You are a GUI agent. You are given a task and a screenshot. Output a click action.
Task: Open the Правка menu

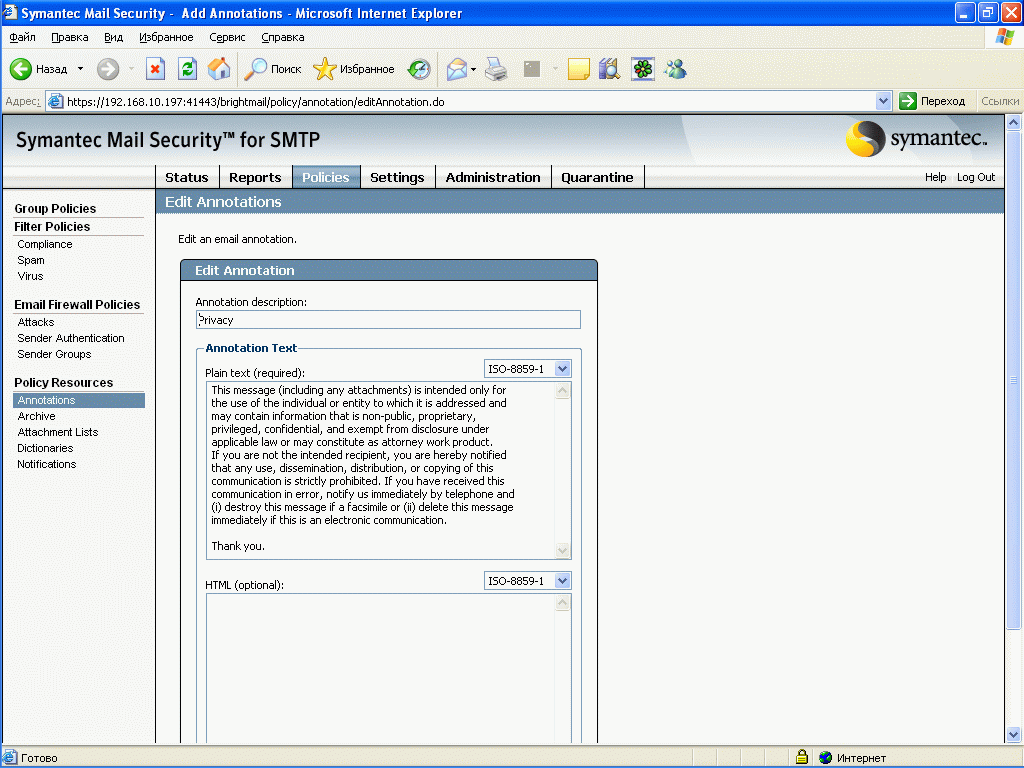point(69,37)
